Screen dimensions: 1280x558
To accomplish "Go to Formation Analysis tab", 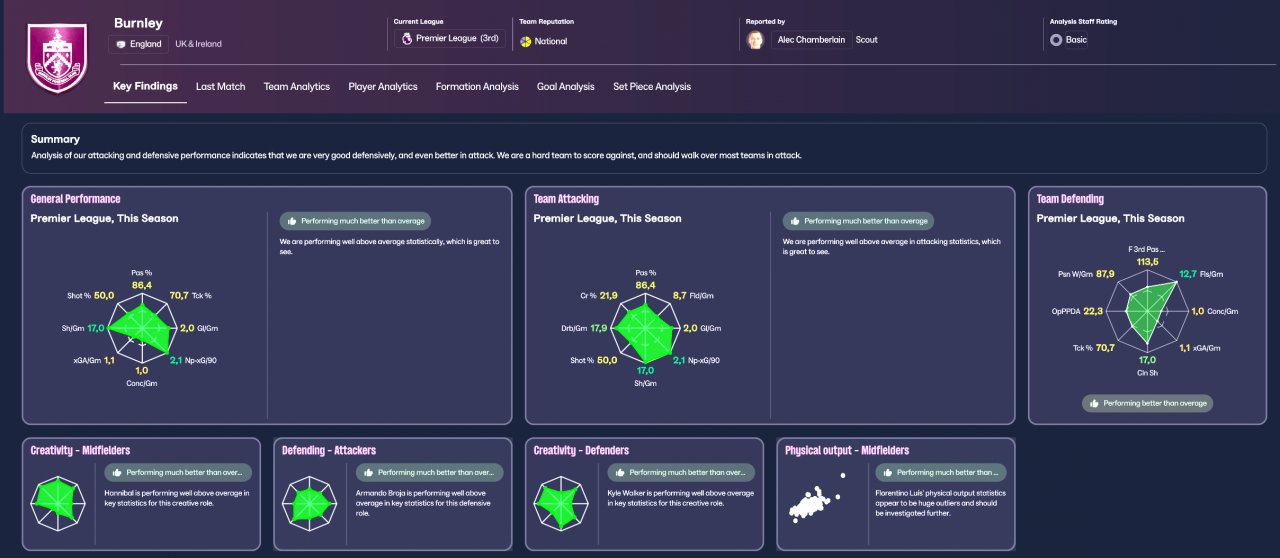I will (x=477, y=87).
